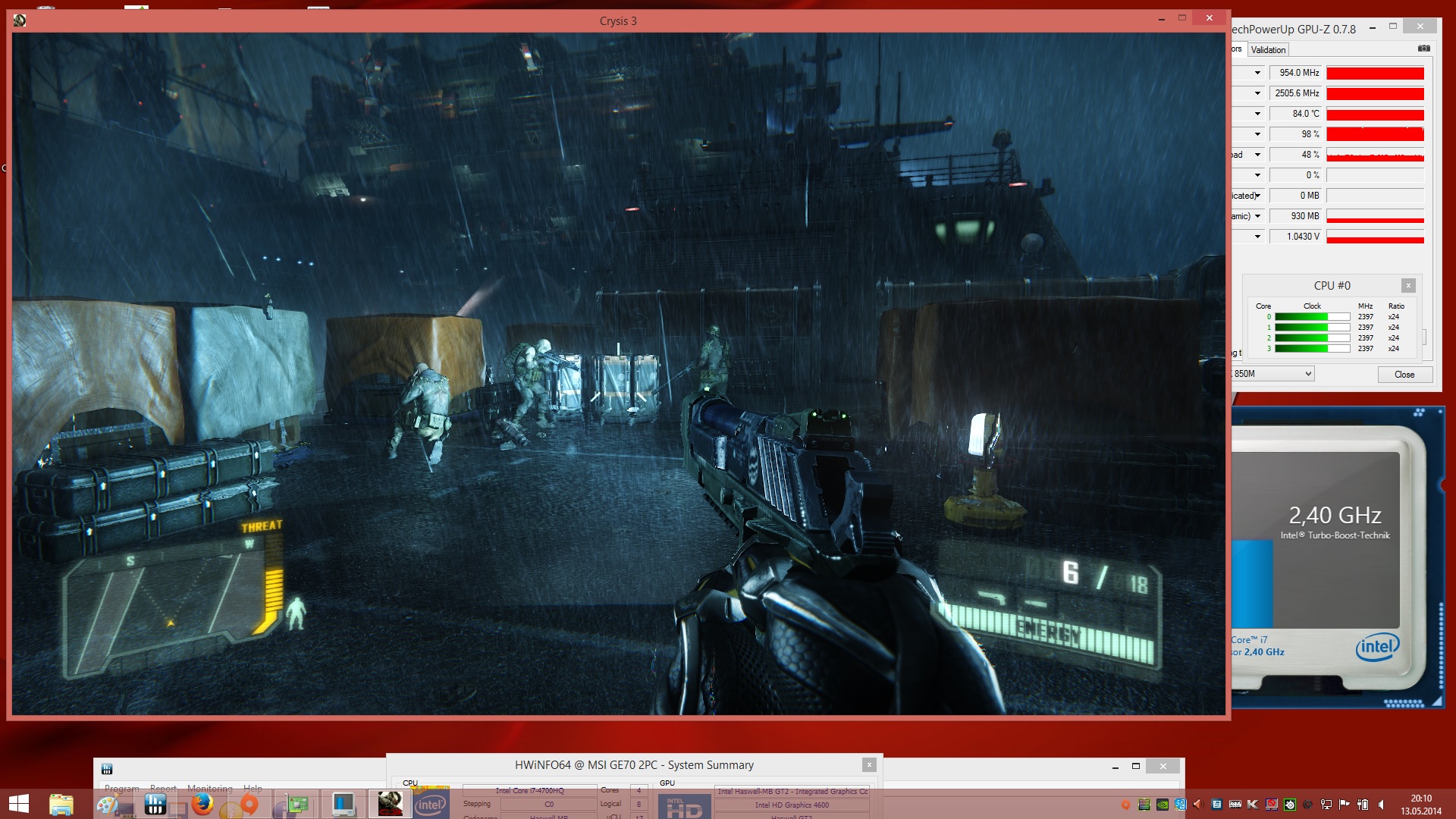1456x819 pixels.
Task: Minimize the GPU-Z window
Action: [x=1373, y=28]
